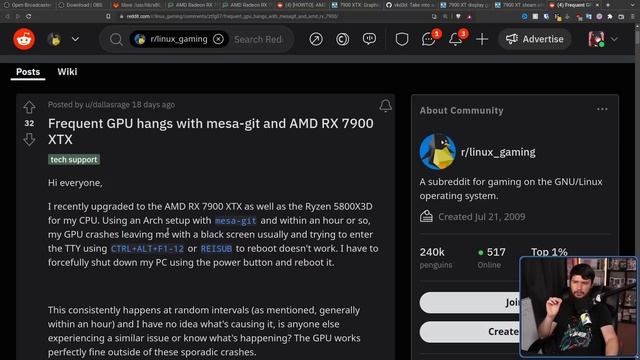Upvote the Frequent GPU hangs post
Viewport: 640px width, 360px height.
point(29,107)
